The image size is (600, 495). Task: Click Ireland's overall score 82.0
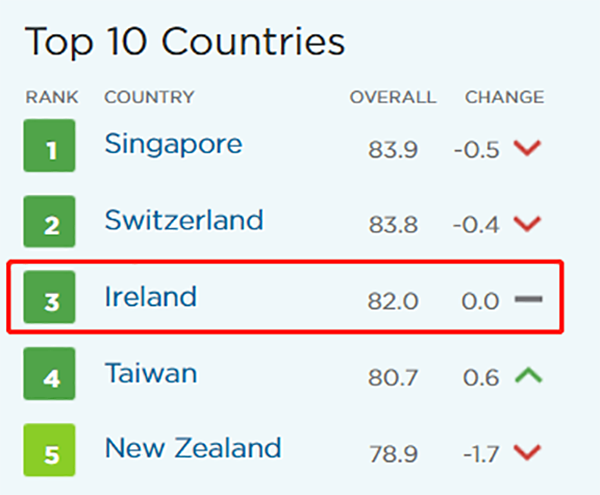(x=392, y=299)
